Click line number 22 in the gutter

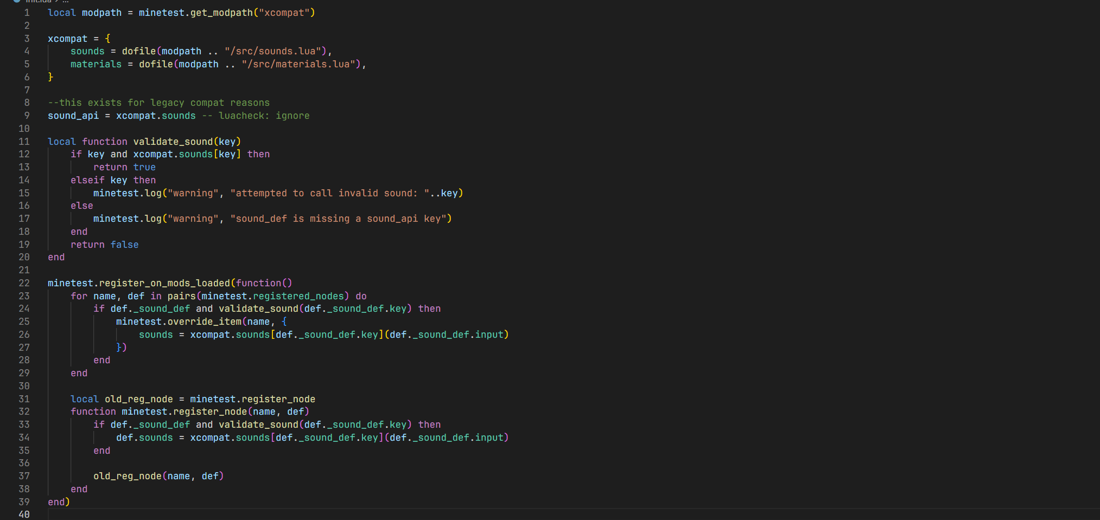pos(26,284)
